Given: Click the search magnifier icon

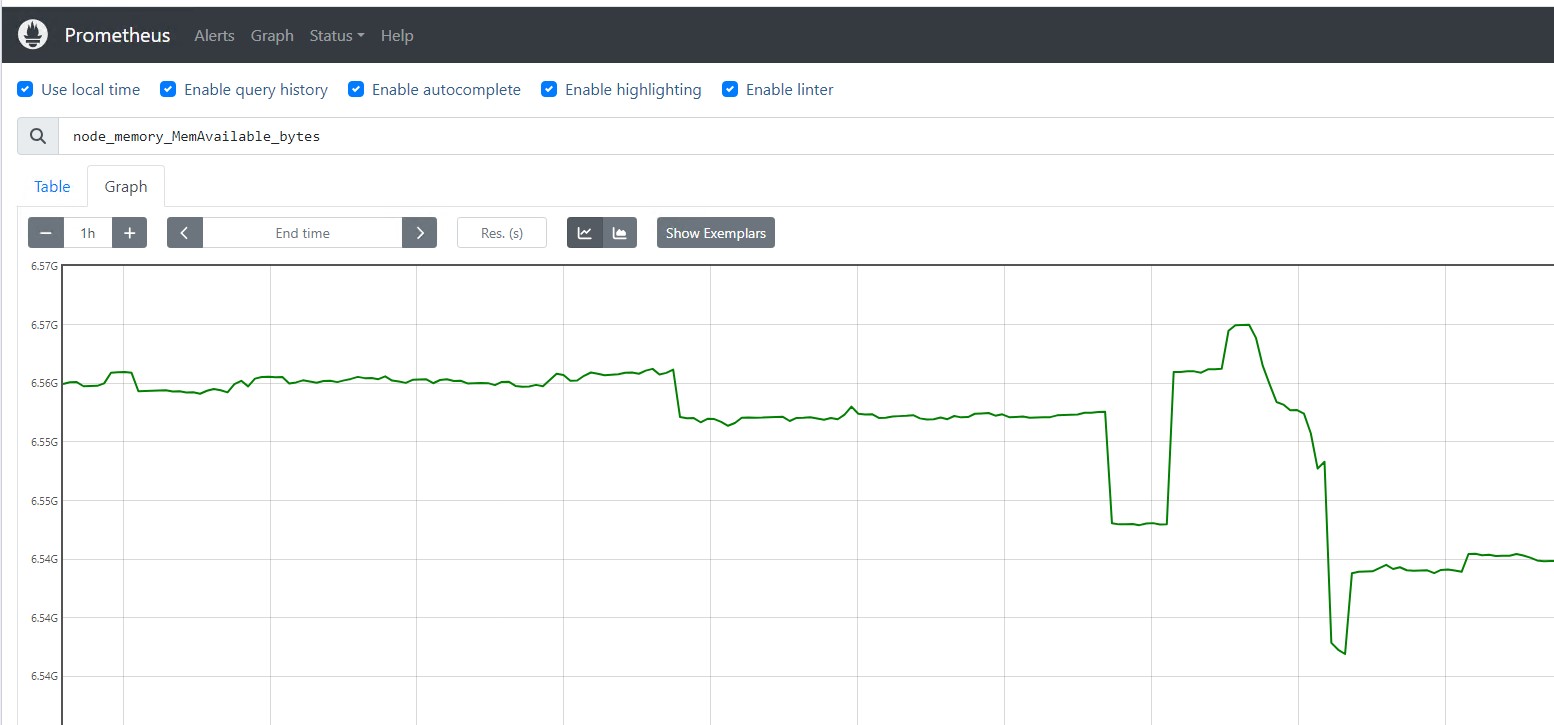Looking at the screenshot, I should tap(37, 135).
